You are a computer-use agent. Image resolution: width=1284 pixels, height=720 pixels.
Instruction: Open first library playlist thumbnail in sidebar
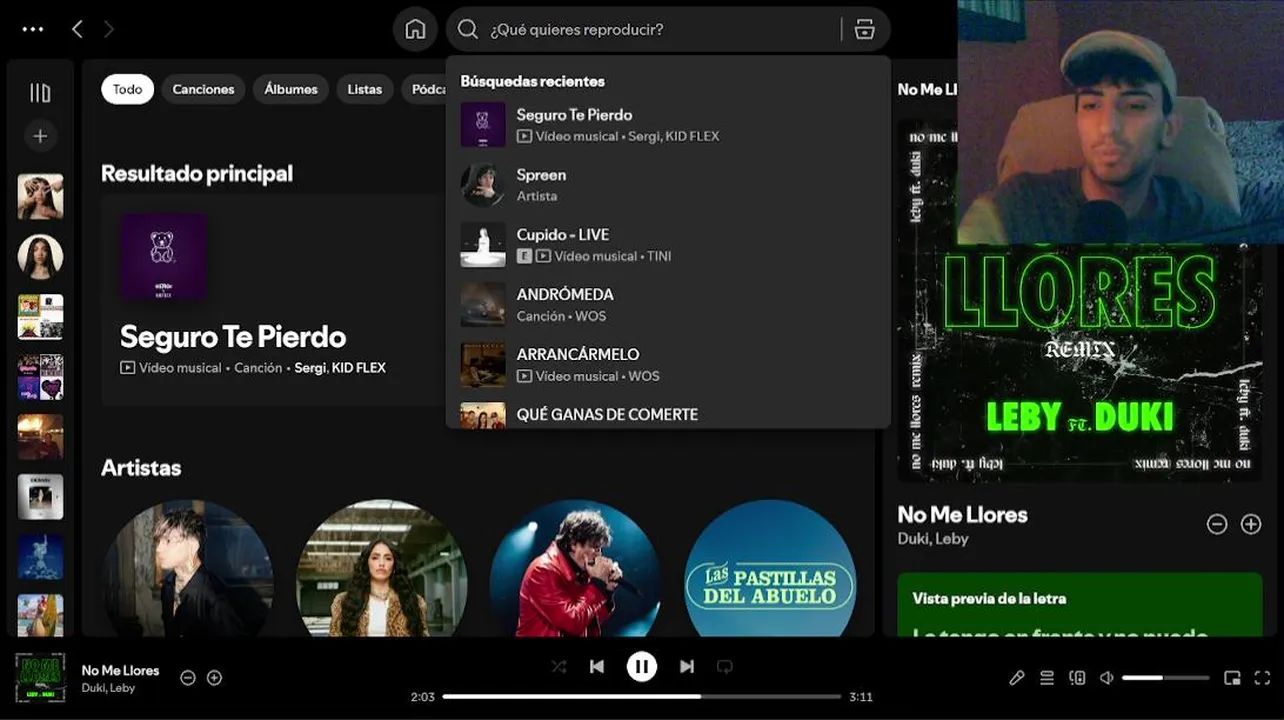coord(40,197)
